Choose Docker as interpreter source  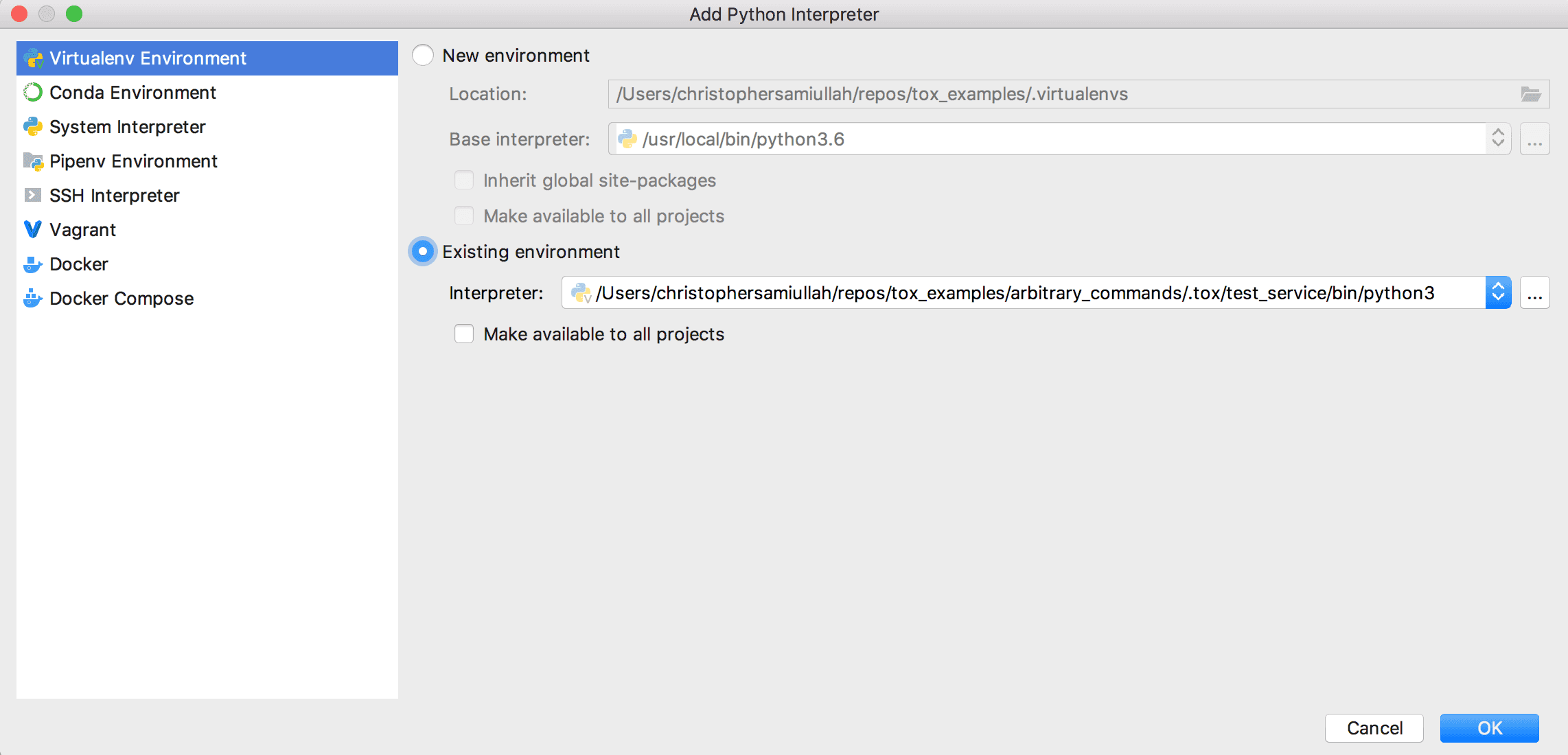tap(78, 264)
